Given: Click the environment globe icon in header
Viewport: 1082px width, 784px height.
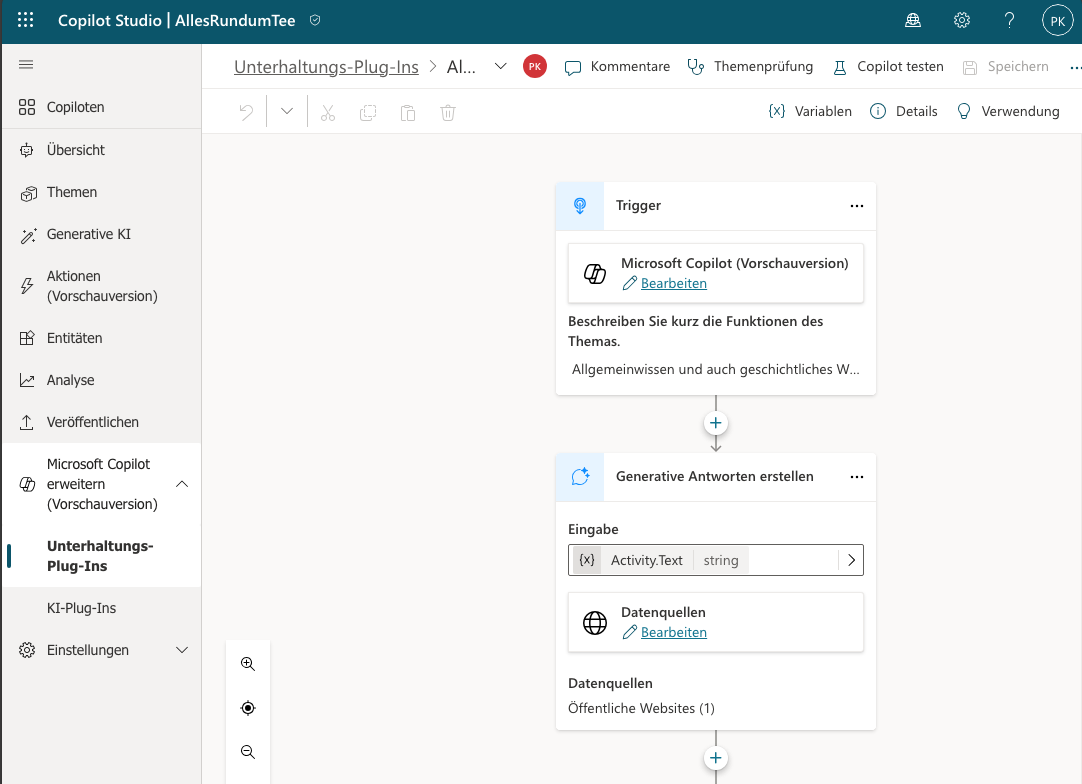Looking at the screenshot, I should click(913, 21).
